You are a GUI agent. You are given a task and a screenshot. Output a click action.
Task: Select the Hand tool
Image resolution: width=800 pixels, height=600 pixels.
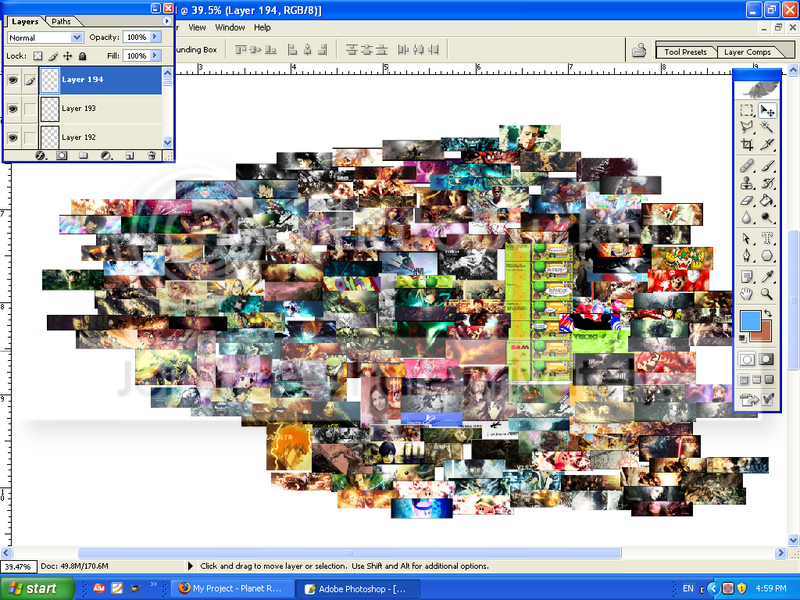tap(747, 294)
